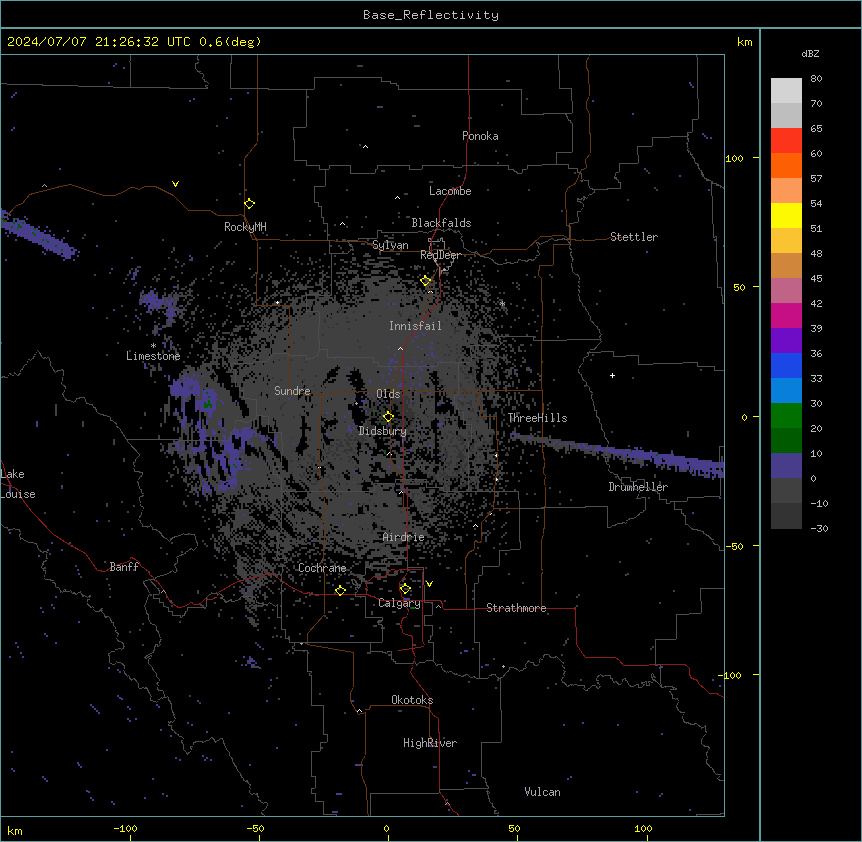Select the Drumheller label

(638, 487)
